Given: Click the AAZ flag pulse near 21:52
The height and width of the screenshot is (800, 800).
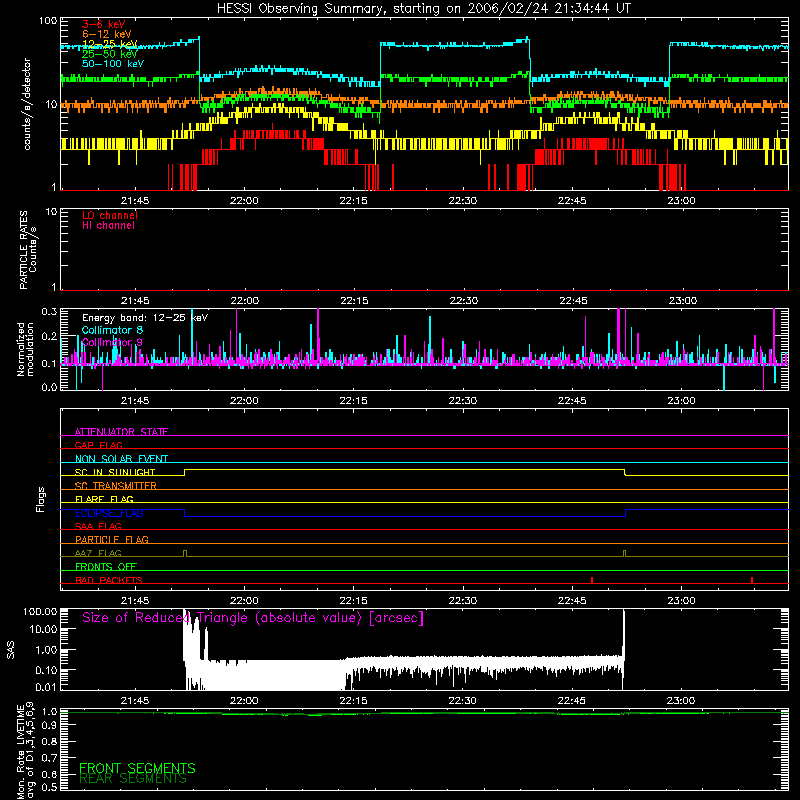Looking at the screenshot, I should tap(185, 554).
